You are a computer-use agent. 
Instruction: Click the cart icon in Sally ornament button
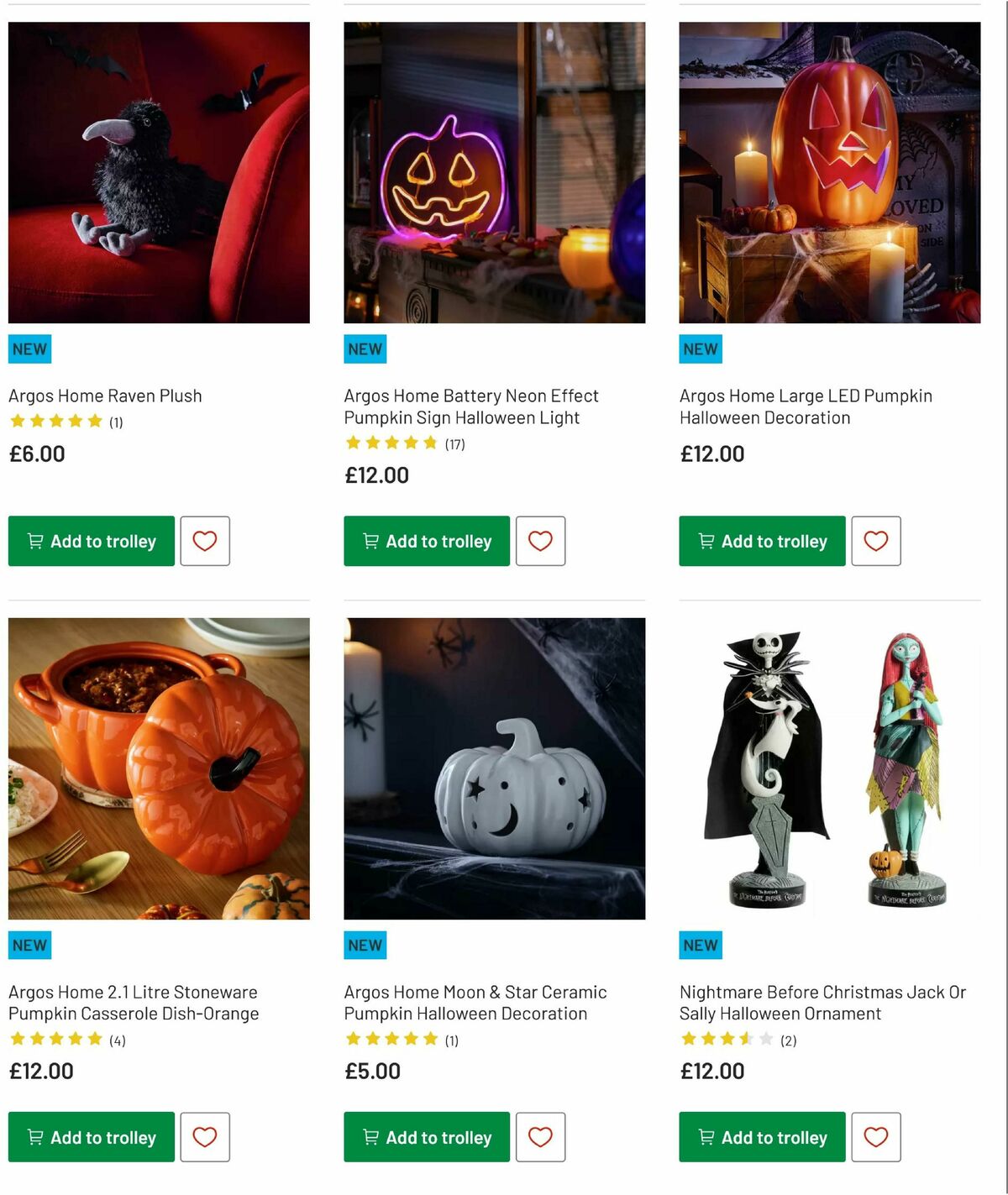706,1137
